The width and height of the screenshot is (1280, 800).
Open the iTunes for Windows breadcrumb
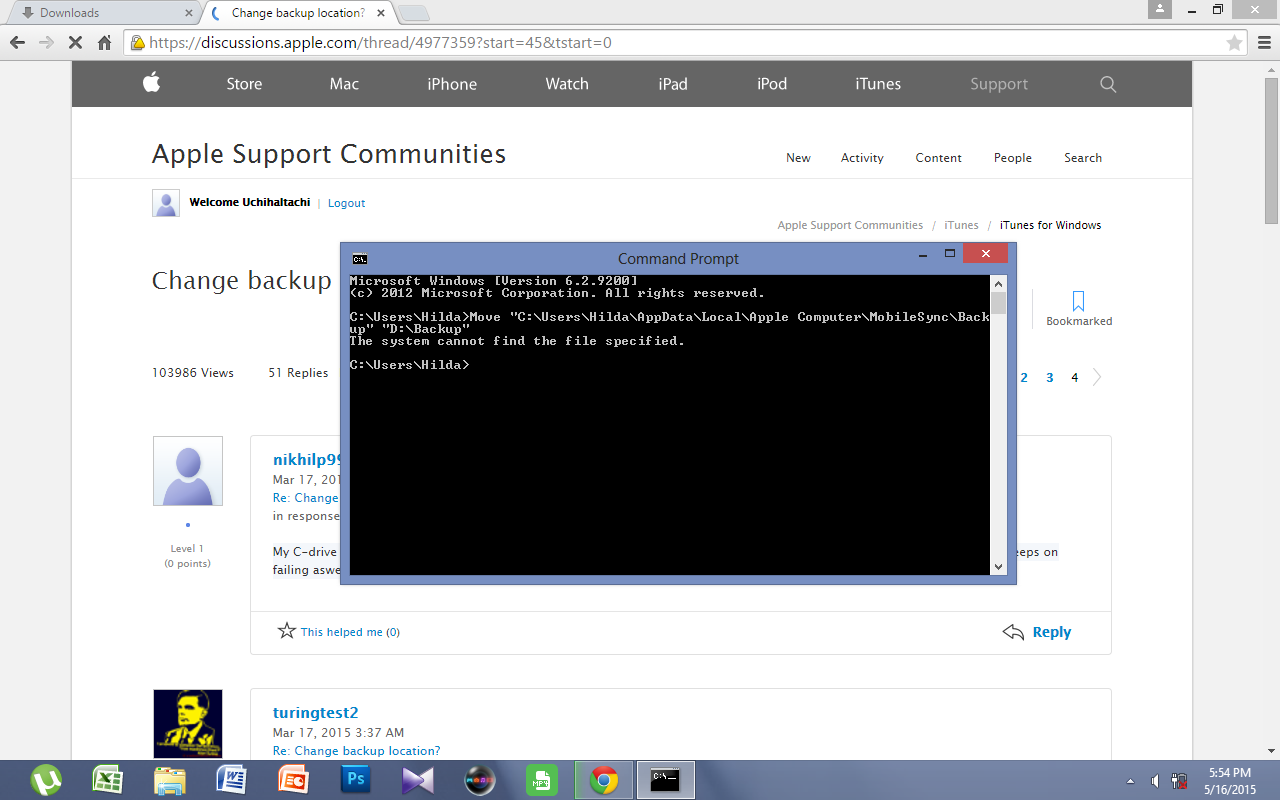pos(1051,225)
